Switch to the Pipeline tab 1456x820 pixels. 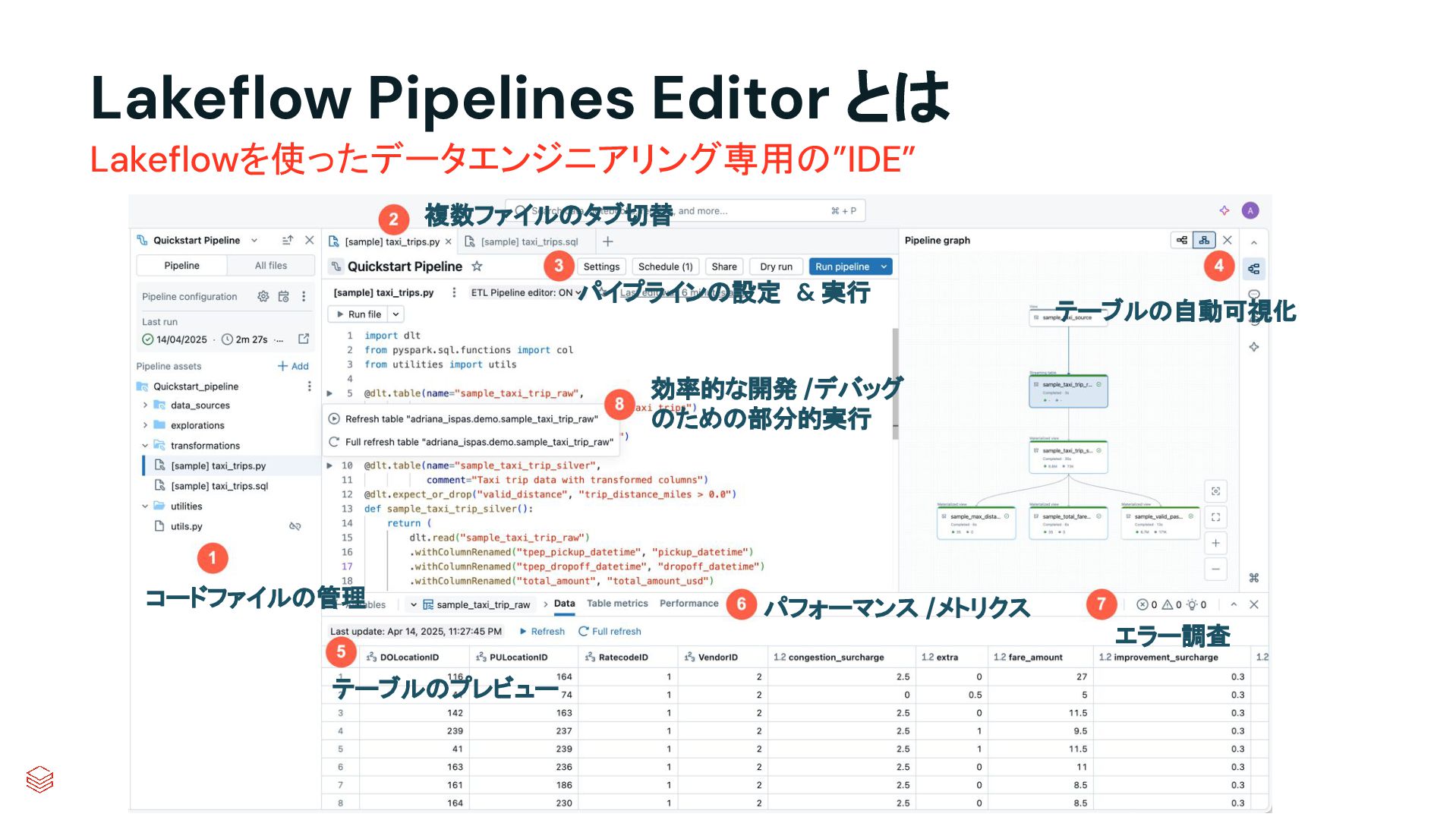point(181,266)
